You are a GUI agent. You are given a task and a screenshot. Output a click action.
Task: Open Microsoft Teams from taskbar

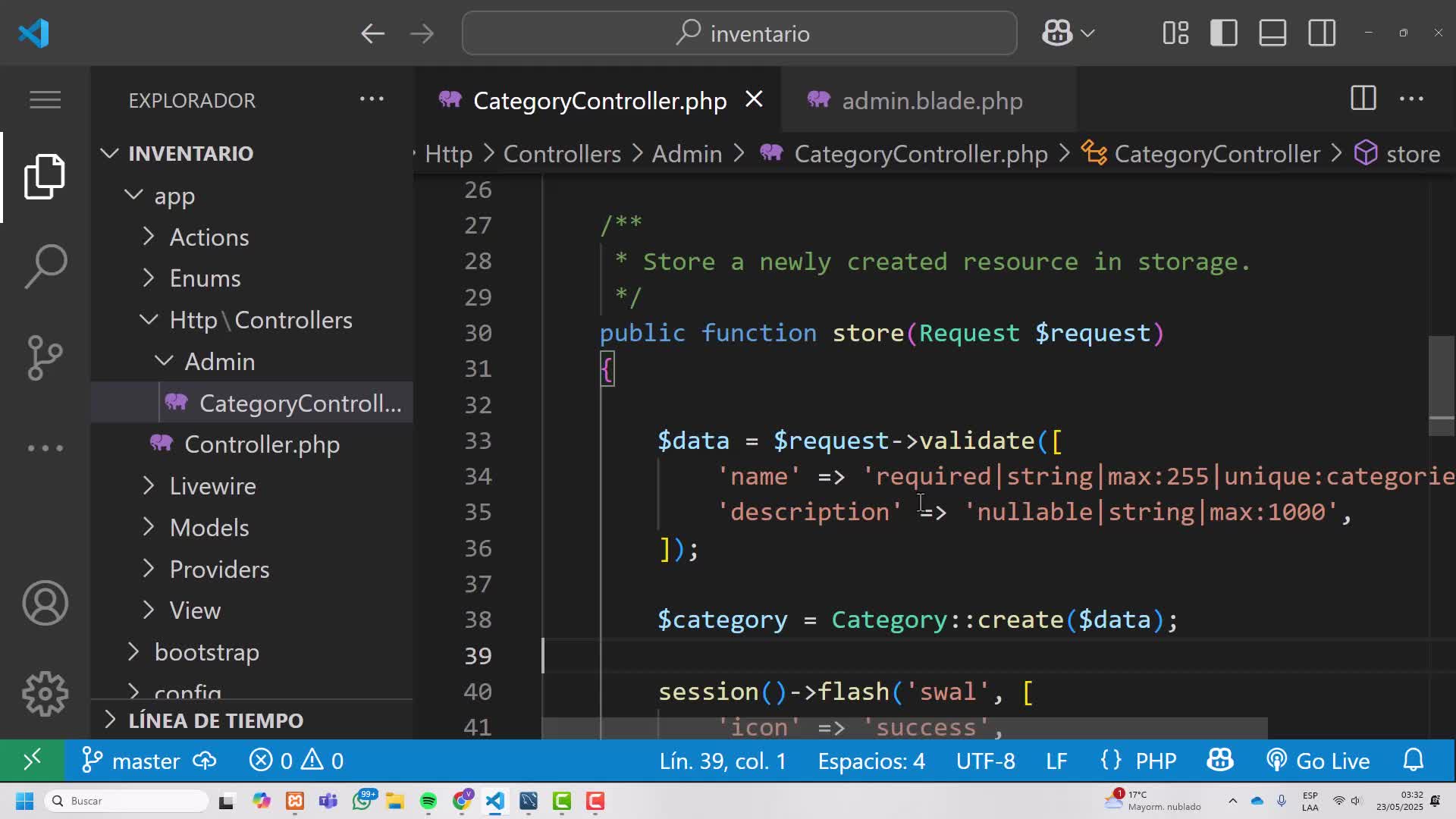tap(328, 801)
